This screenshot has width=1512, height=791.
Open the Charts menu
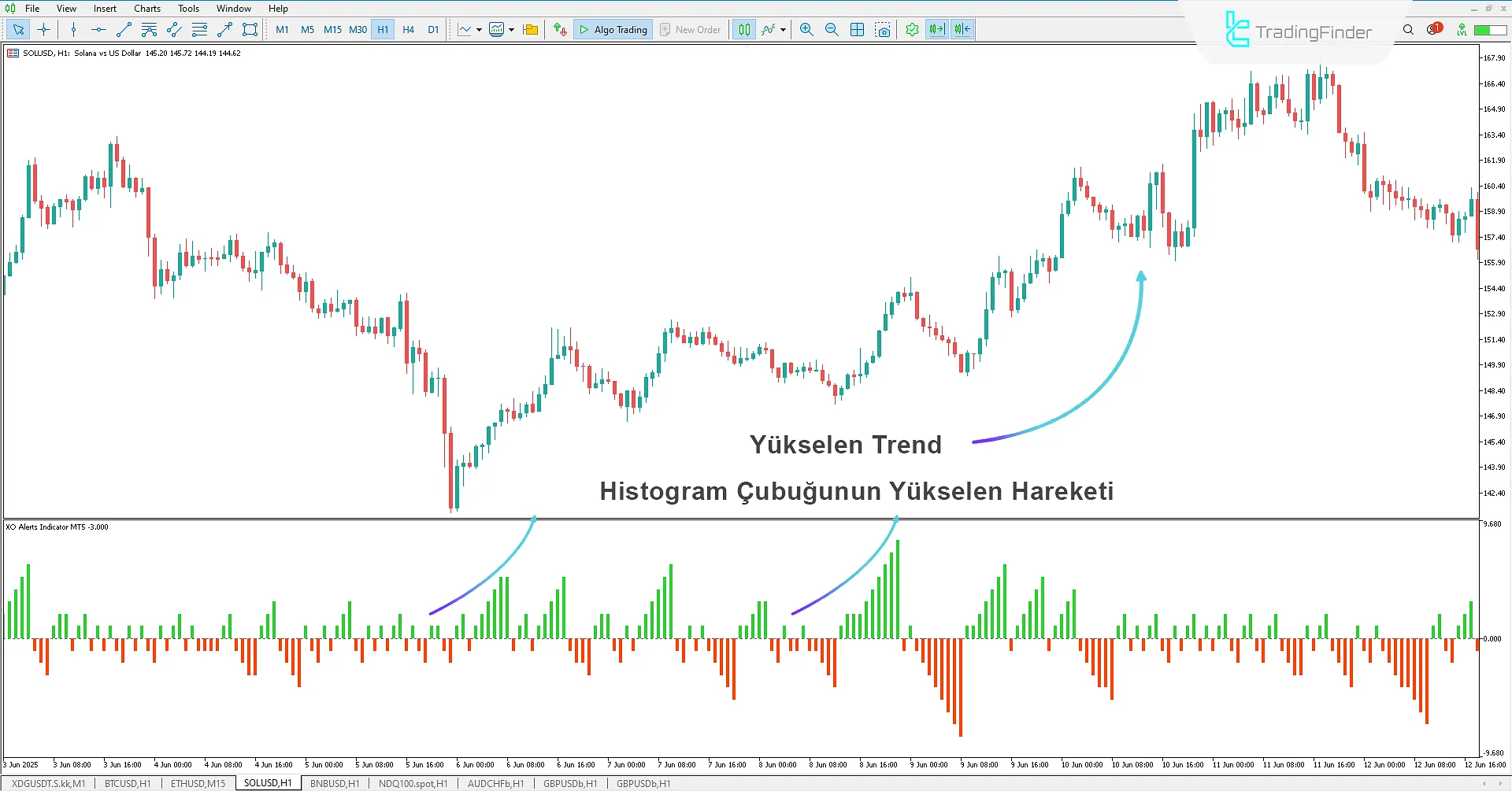146,8
